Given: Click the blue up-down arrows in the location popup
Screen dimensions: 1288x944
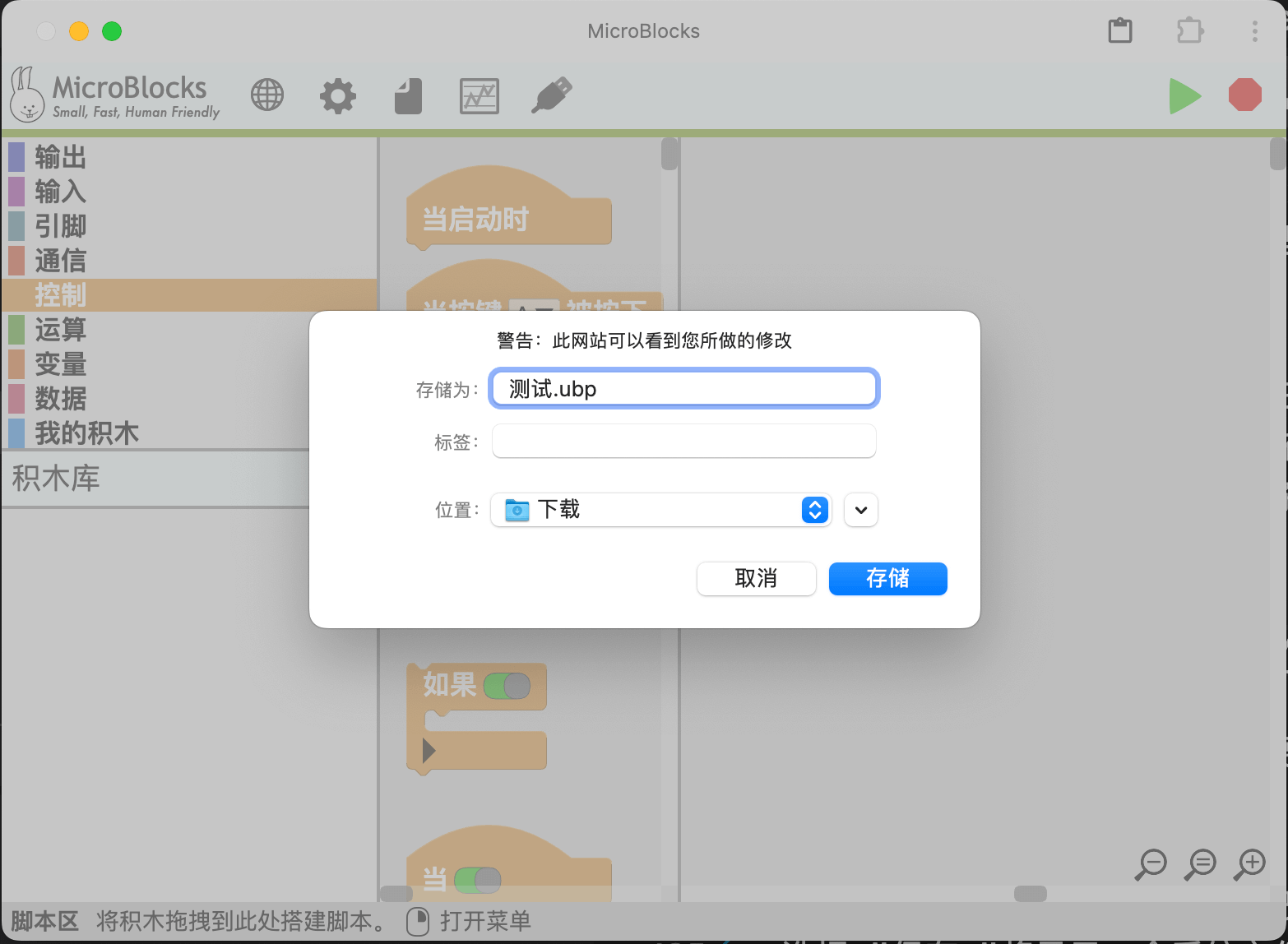Looking at the screenshot, I should pyautogui.click(x=814, y=510).
